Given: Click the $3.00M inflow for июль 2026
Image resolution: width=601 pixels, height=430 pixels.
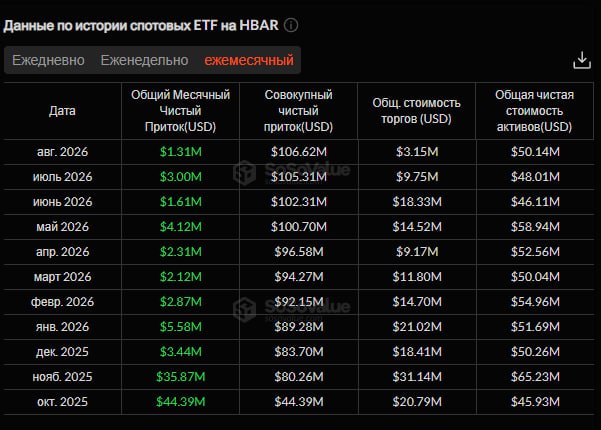Looking at the screenshot, I should pyautogui.click(x=181, y=177).
